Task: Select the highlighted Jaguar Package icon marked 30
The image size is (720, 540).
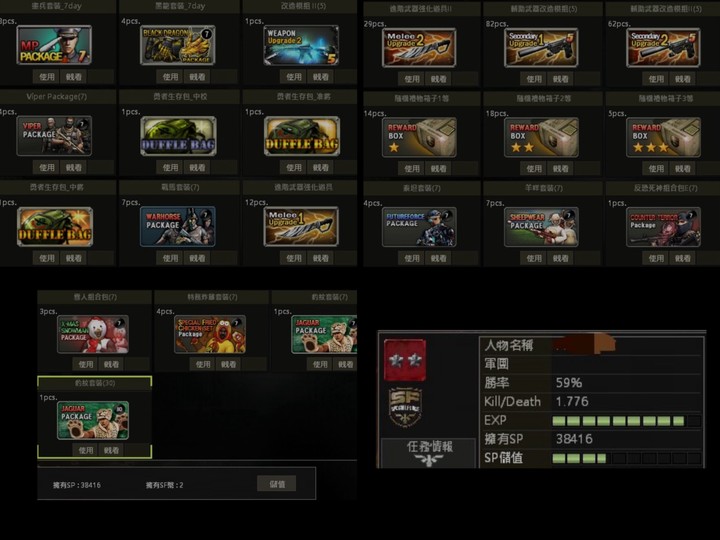Action: point(93,420)
